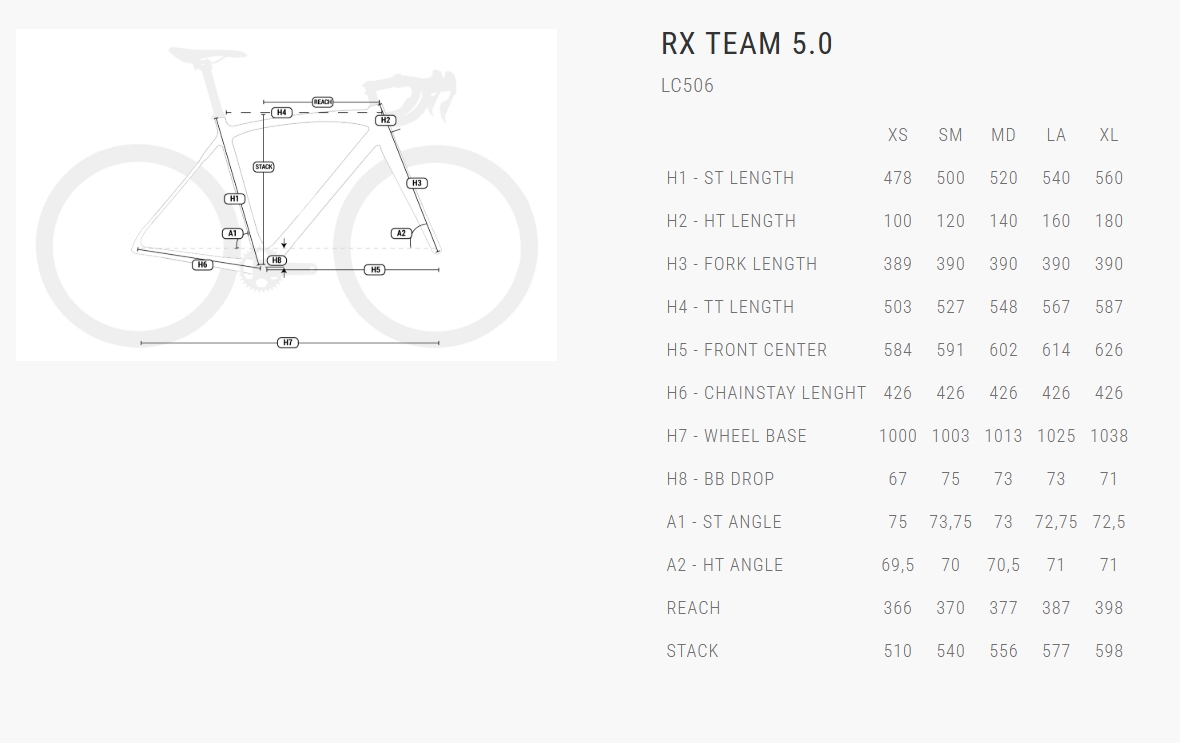Screen dimensions: 1180x745
Task: Click the H7 wheelbase badge below the bike
Action: 288,343
